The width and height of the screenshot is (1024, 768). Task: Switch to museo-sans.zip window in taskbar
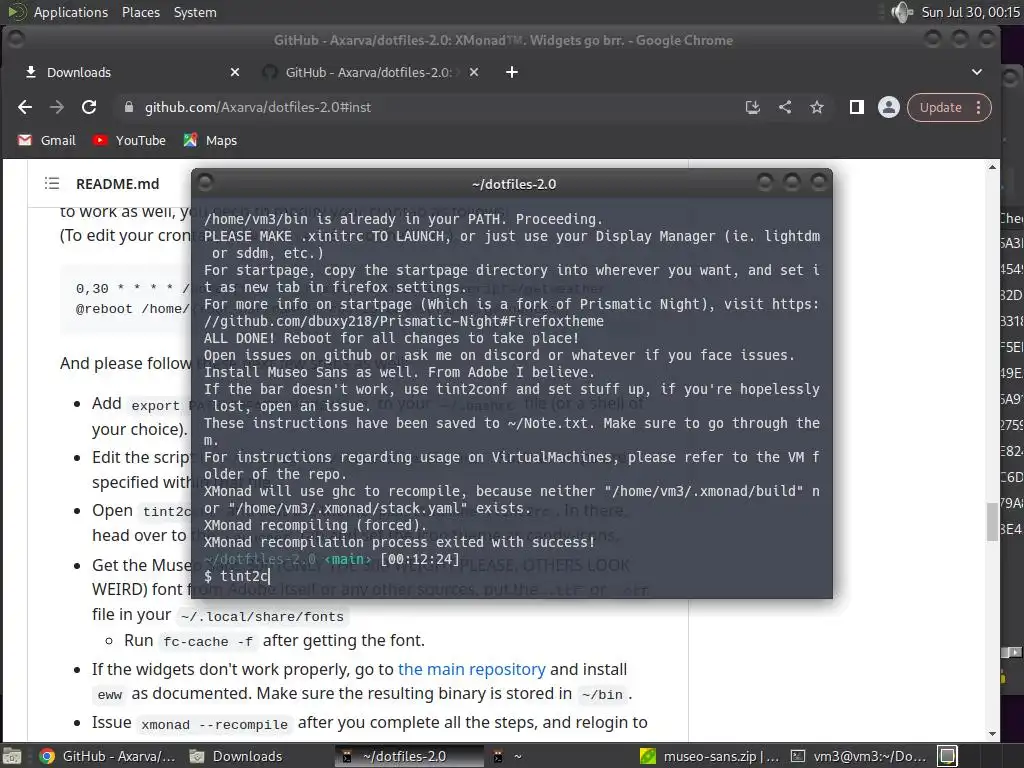[x=709, y=756]
